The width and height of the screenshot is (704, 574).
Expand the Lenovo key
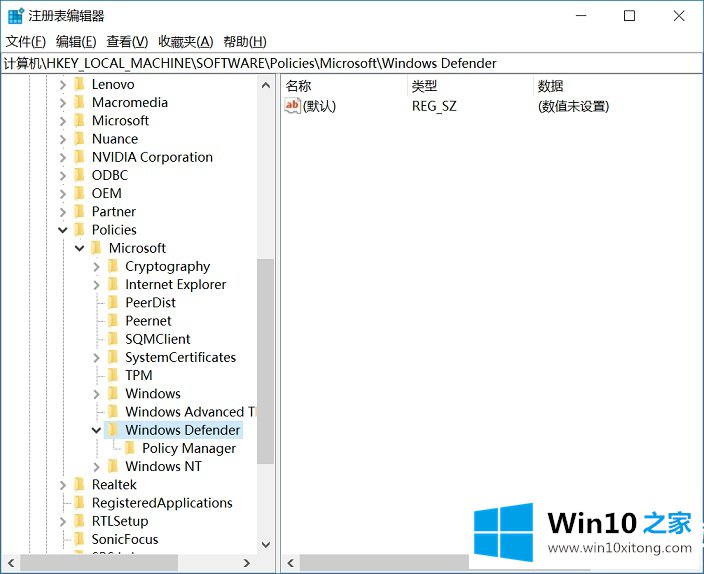click(63, 84)
